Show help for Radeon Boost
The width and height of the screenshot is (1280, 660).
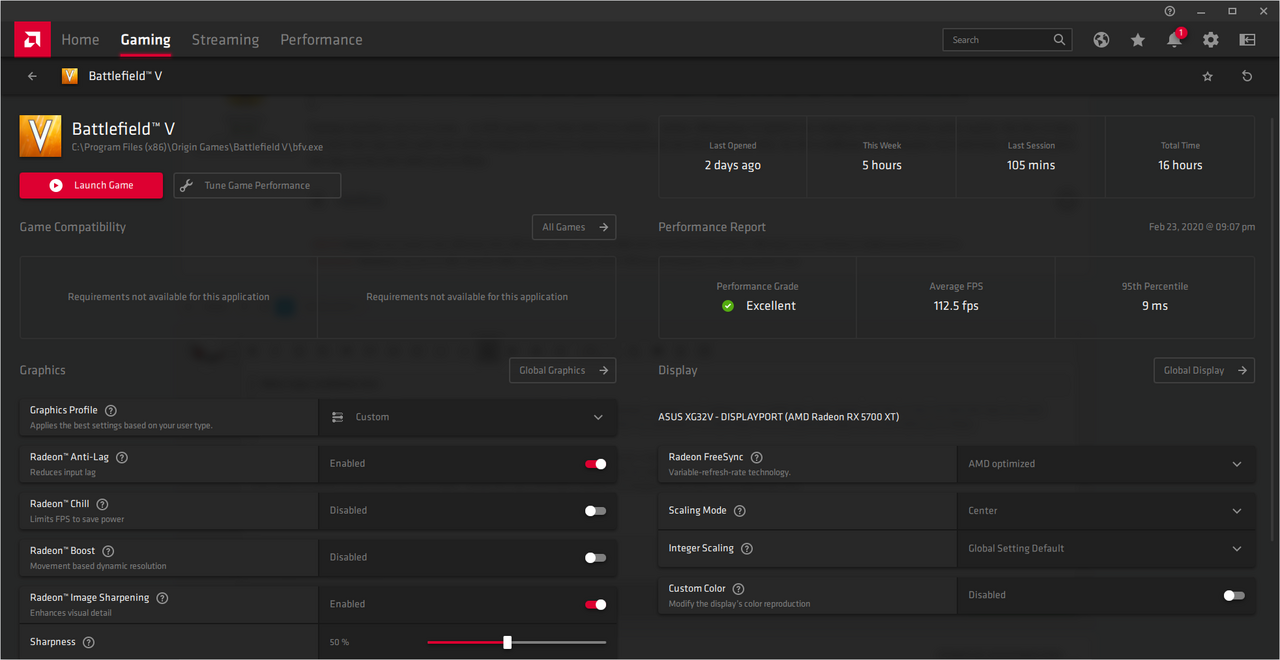tap(108, 551)
